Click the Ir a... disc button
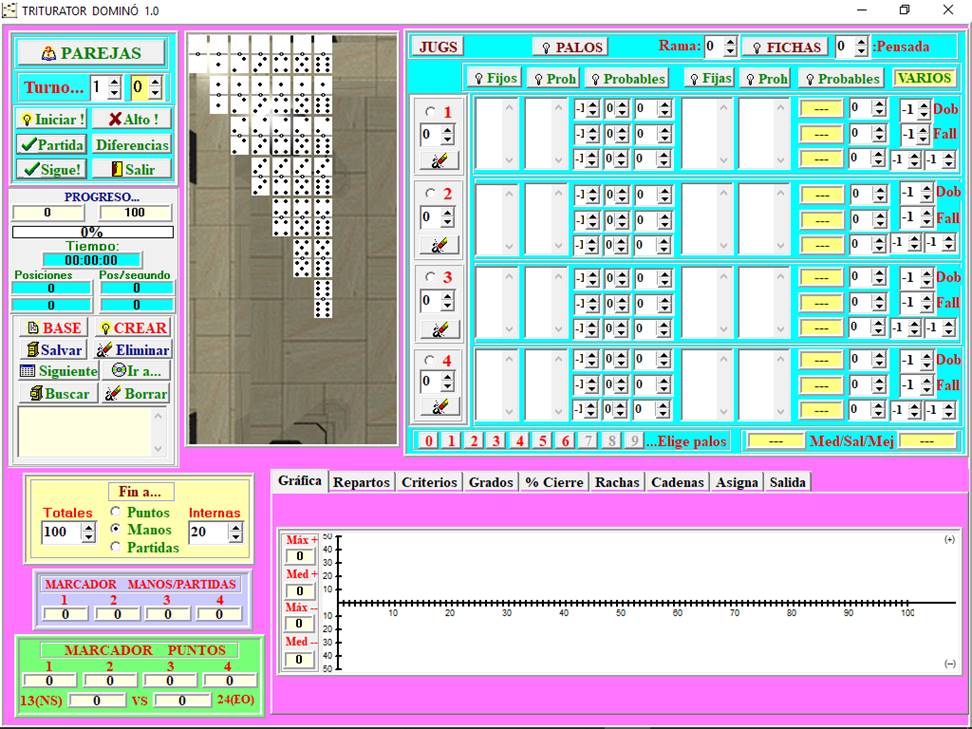Viewport: 972px width, 729px height. 134,371
